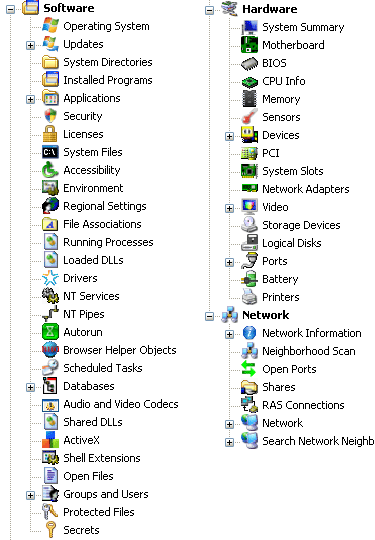Select the Open Files item
Screen dimensions: 375x540
(88, 476)
